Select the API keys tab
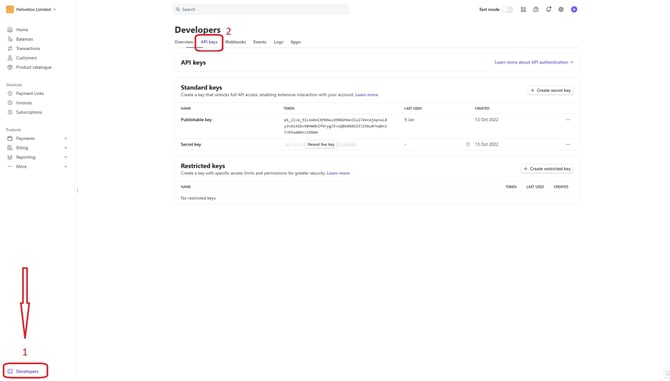This screenshot has height=381, width=670. (209, 42)
